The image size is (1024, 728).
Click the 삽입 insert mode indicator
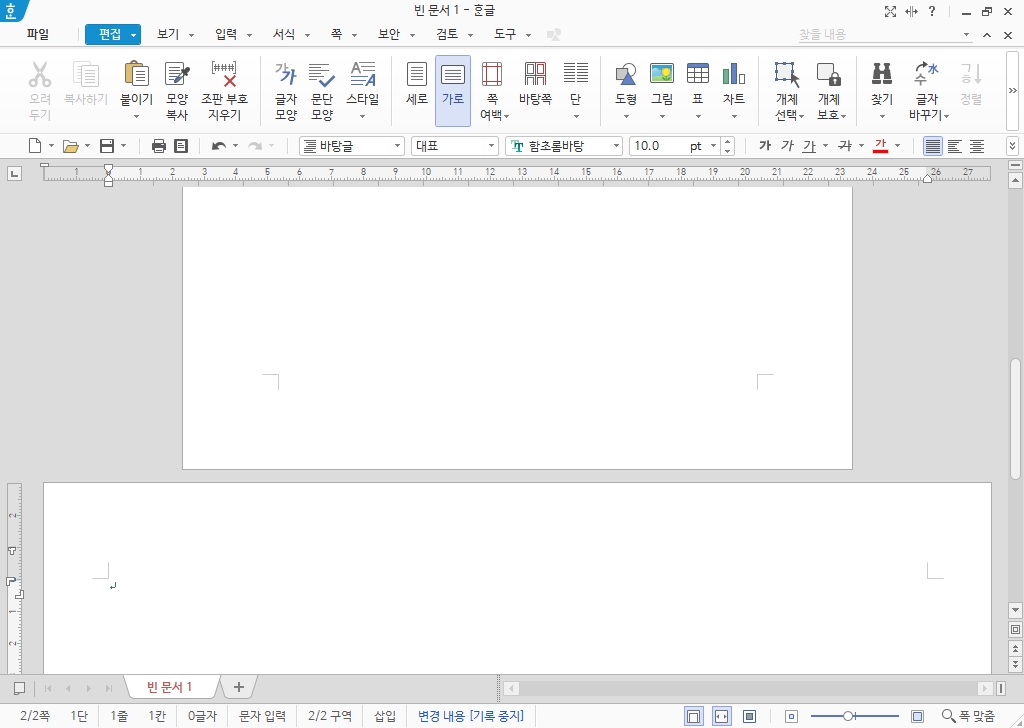(x=385, y=716)
